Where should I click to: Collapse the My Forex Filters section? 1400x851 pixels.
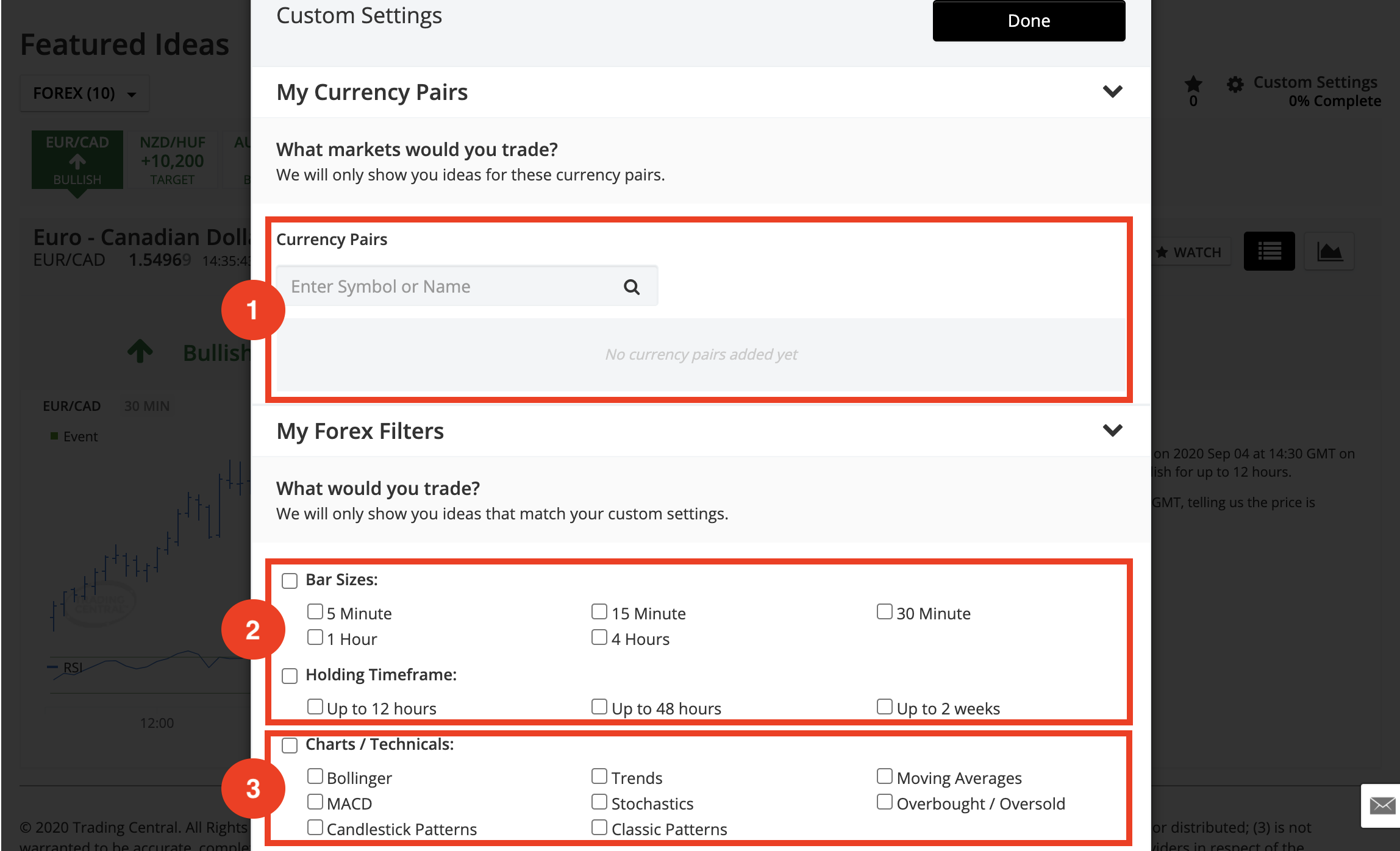click(1112, 430)
